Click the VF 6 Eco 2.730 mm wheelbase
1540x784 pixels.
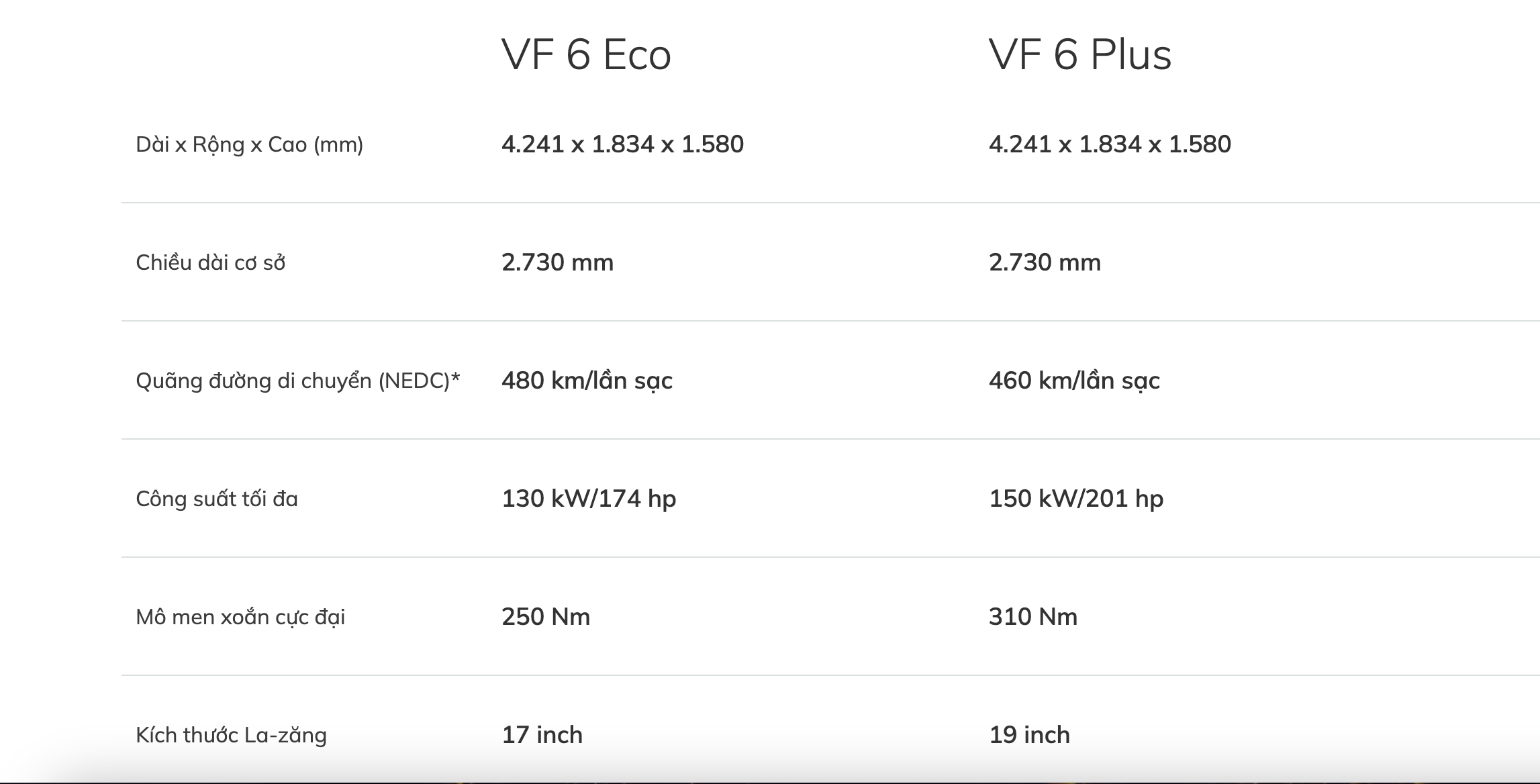click(557, 262)
